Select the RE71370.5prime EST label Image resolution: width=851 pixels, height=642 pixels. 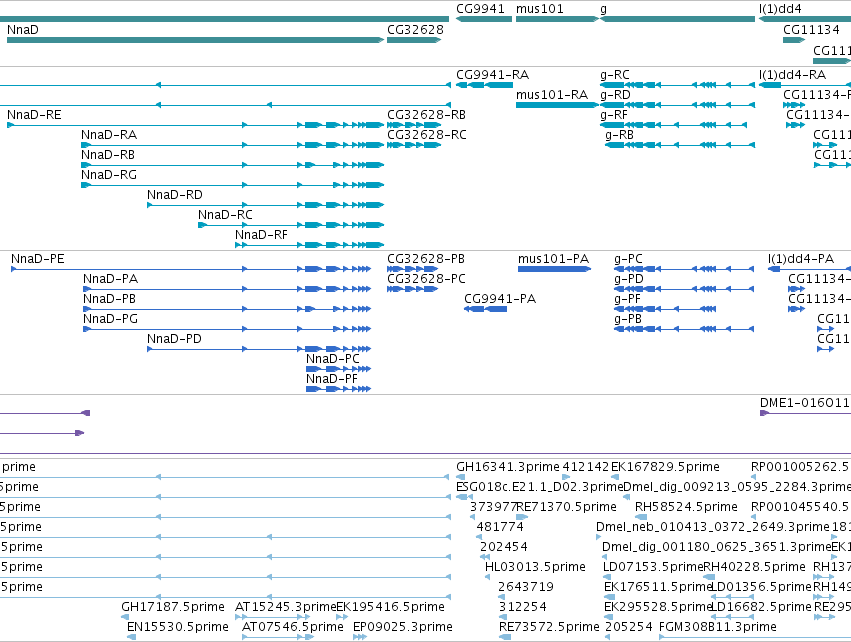(566, 507)
